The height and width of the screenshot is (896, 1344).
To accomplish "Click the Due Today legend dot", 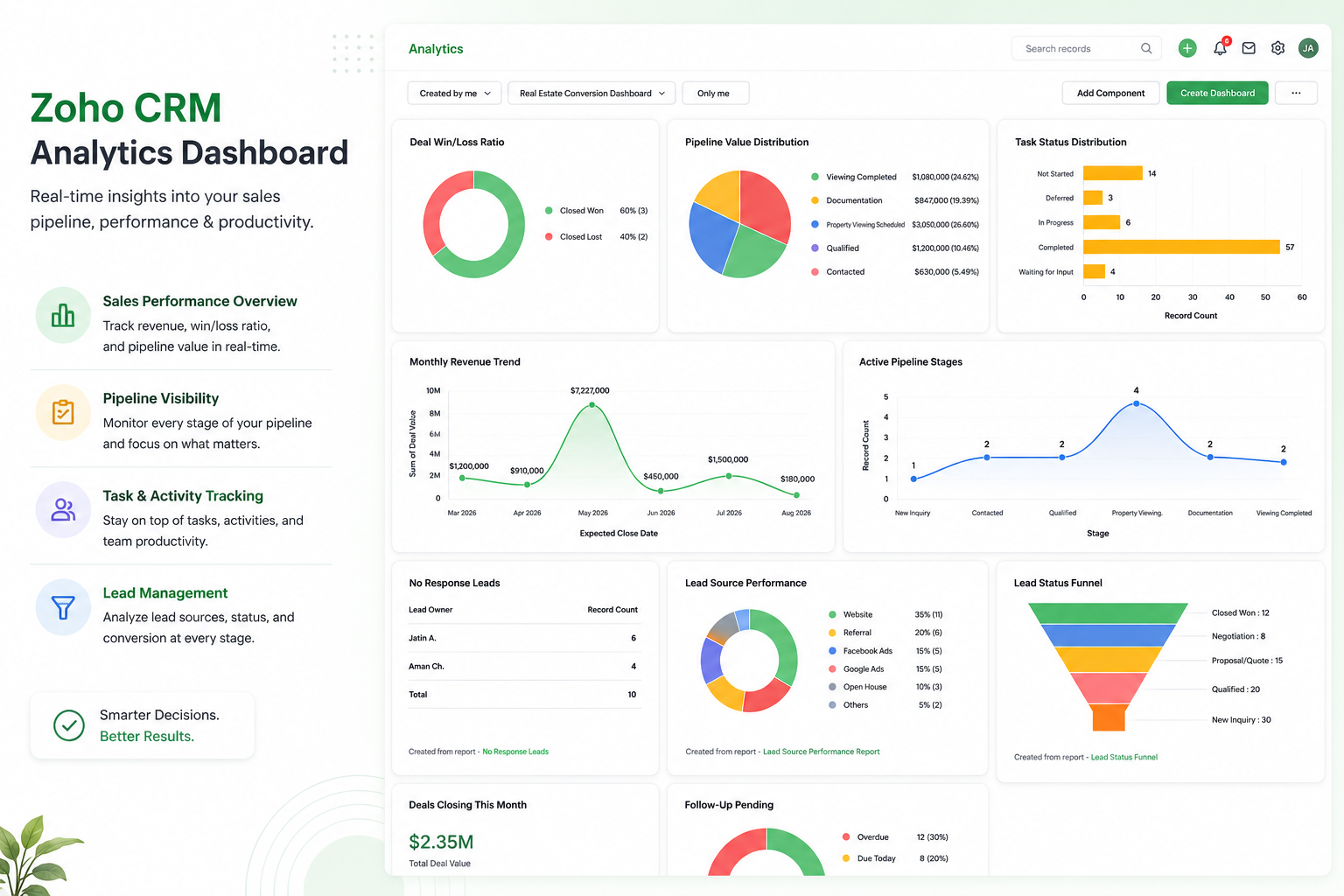I will pyautogui.click(x=846, y=858).
